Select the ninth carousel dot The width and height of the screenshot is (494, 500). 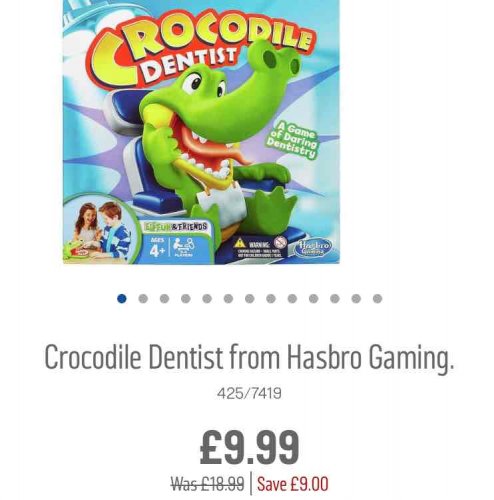[x=292, y=298]
